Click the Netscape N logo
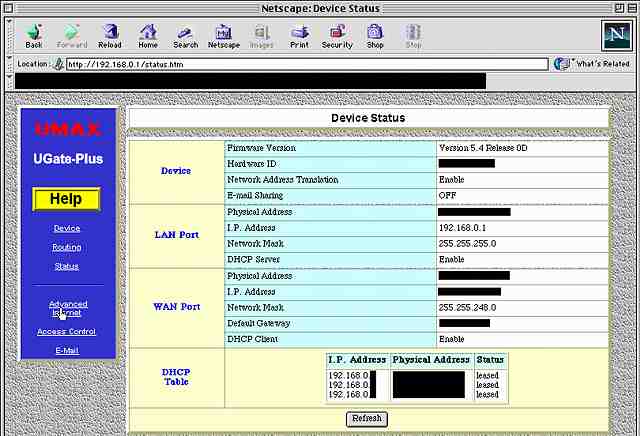Screen dimensions: 640x436 (617, 36)
